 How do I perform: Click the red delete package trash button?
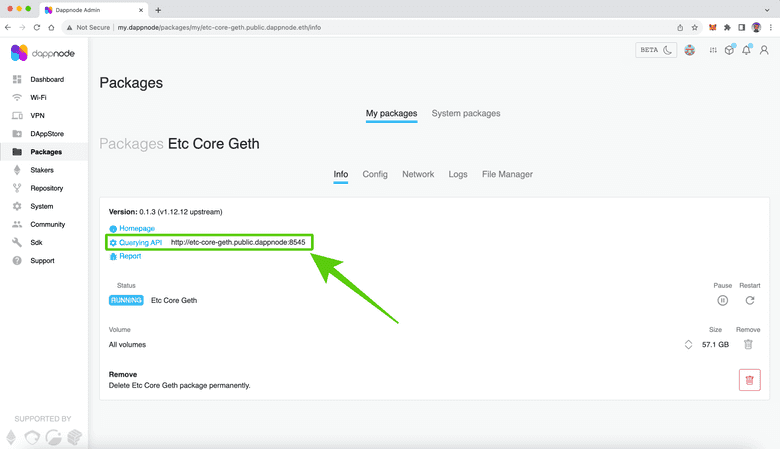[x=749, y=379]
